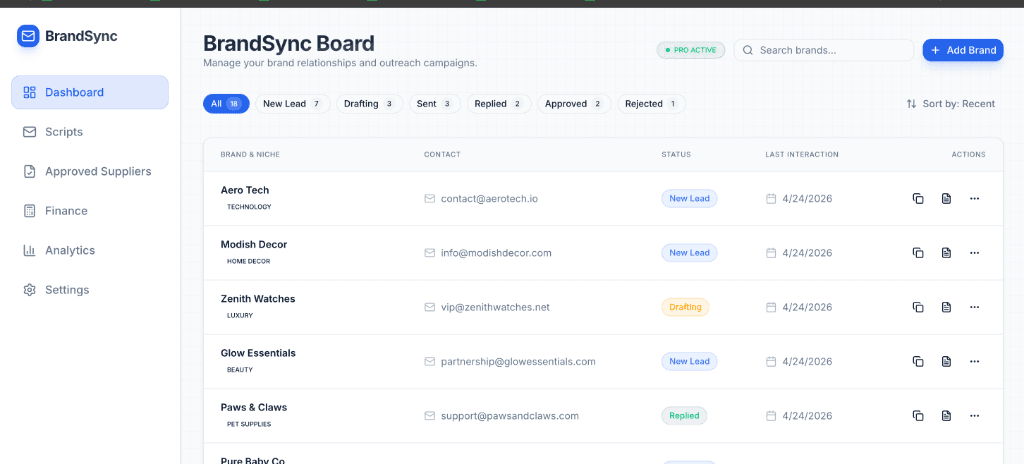This screenshot has height=464, width=1024.
Task: Click the search magnifier icon
Action: [x=748, y=50]
